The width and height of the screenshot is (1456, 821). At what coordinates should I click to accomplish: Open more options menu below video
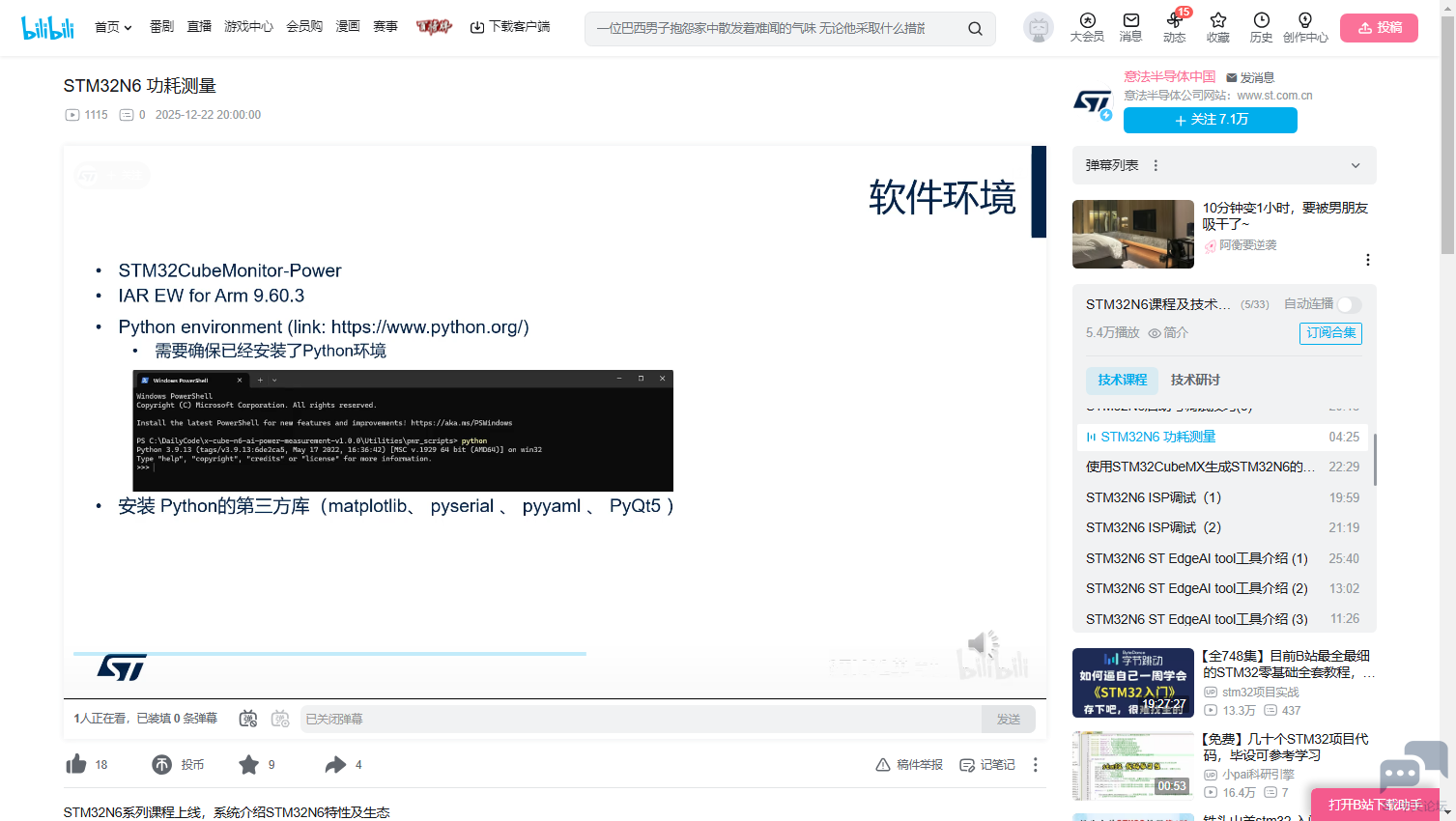click(1035, 764)
